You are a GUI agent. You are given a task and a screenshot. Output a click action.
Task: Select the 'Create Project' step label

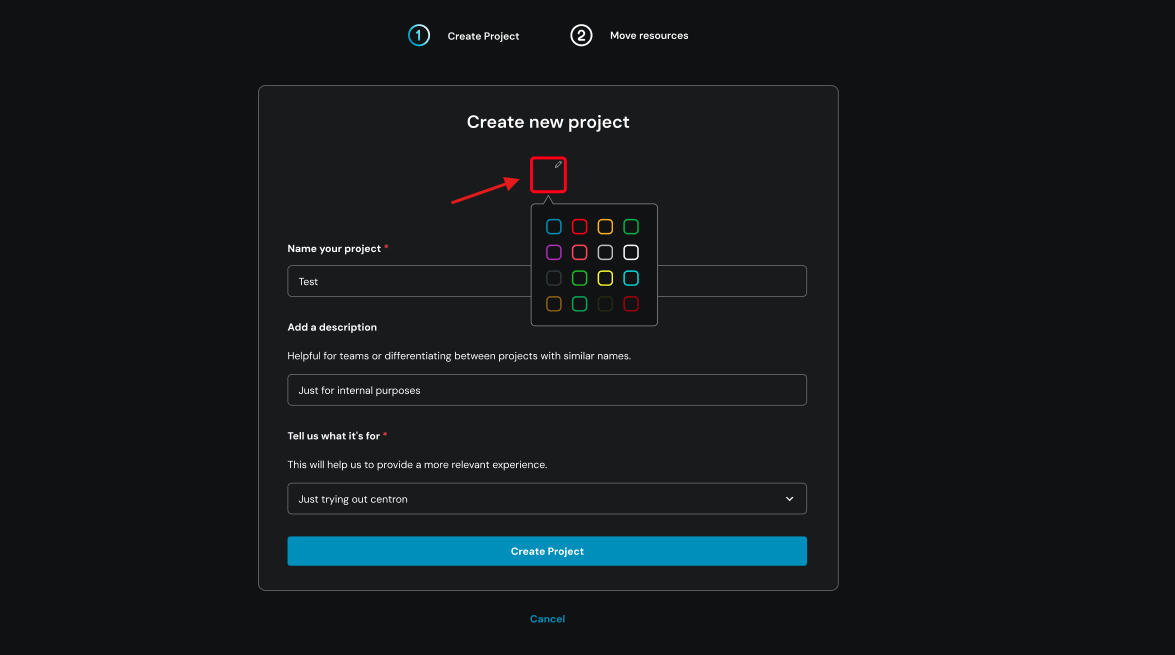coord(483,36)
